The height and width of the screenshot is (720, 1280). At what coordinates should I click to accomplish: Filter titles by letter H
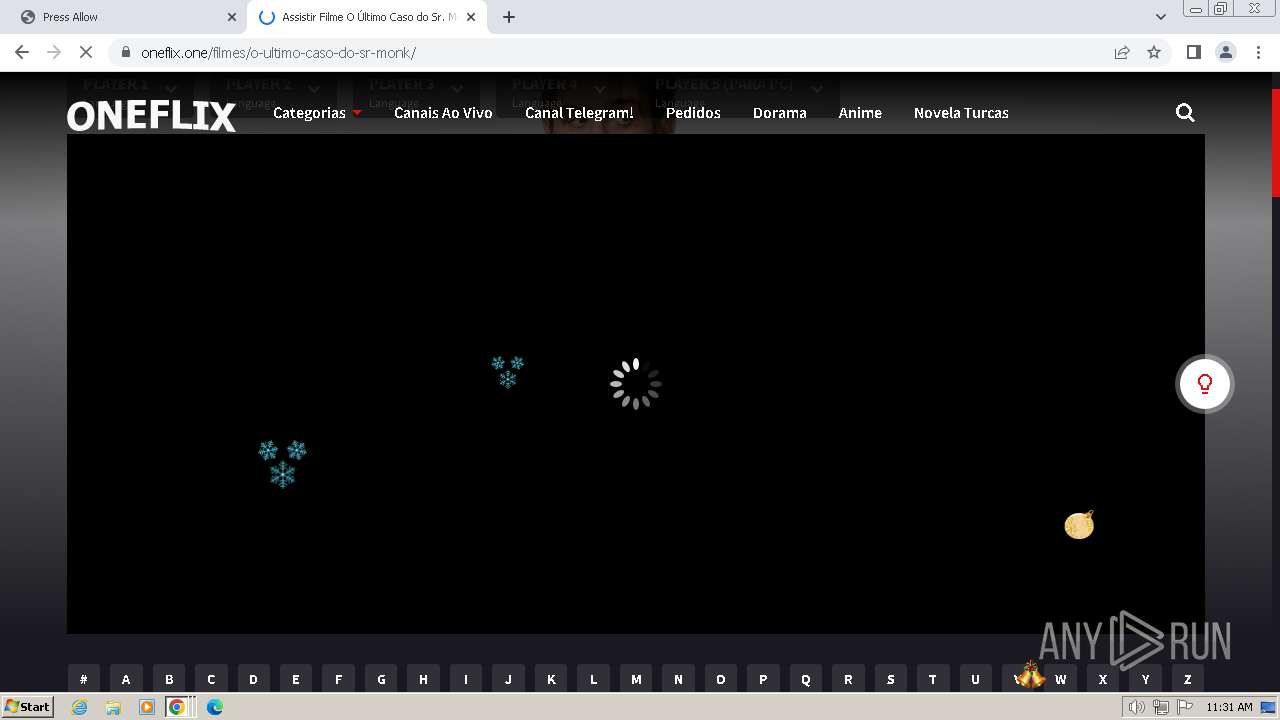[423, 679]
